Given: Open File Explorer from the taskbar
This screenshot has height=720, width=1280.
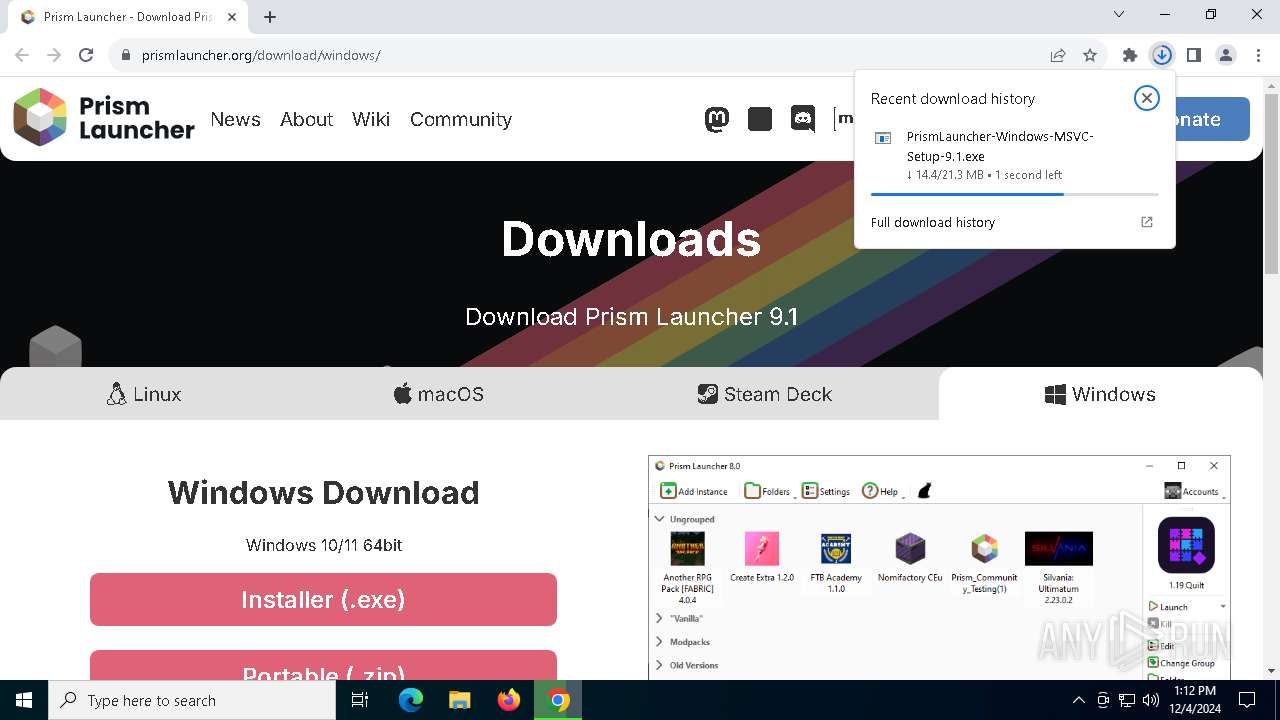Looking at the screenshot, I should [460, 700].
